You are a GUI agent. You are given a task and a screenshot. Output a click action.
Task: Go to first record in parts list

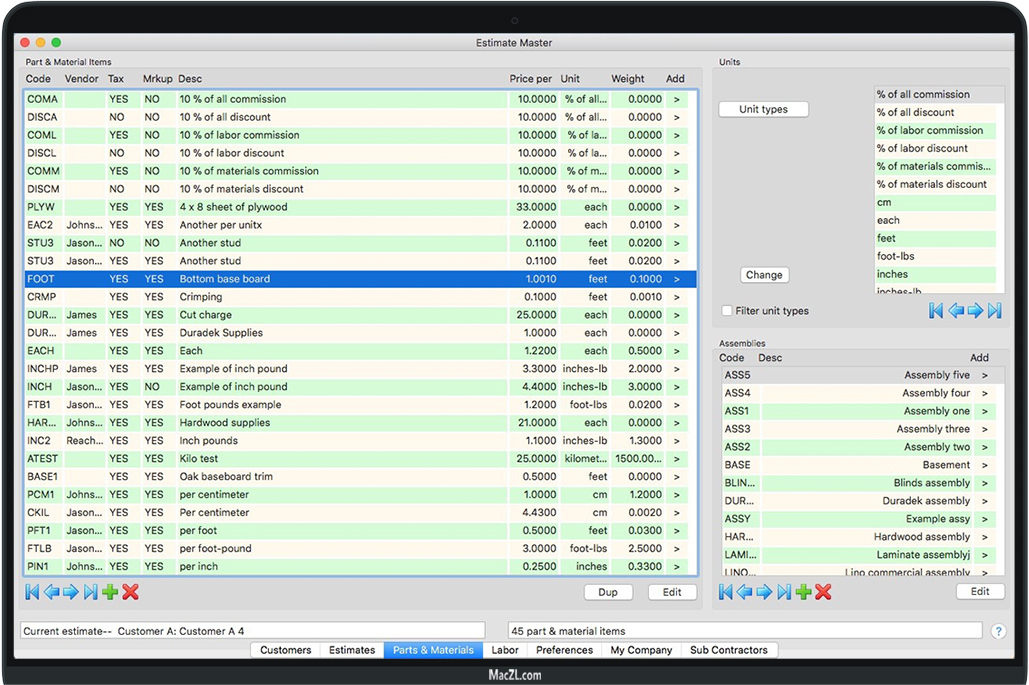tap(32, 592)
